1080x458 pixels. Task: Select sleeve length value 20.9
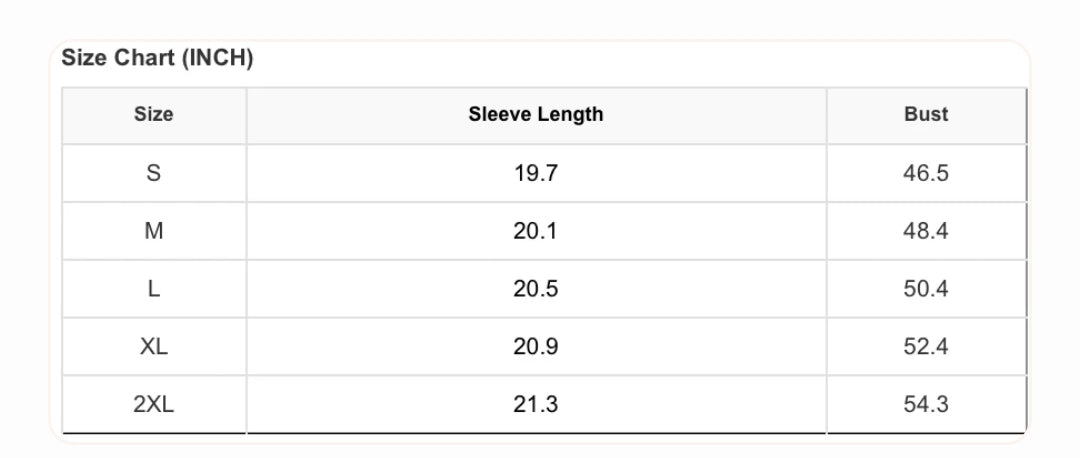pyautogui.click(x=536, y=347)
